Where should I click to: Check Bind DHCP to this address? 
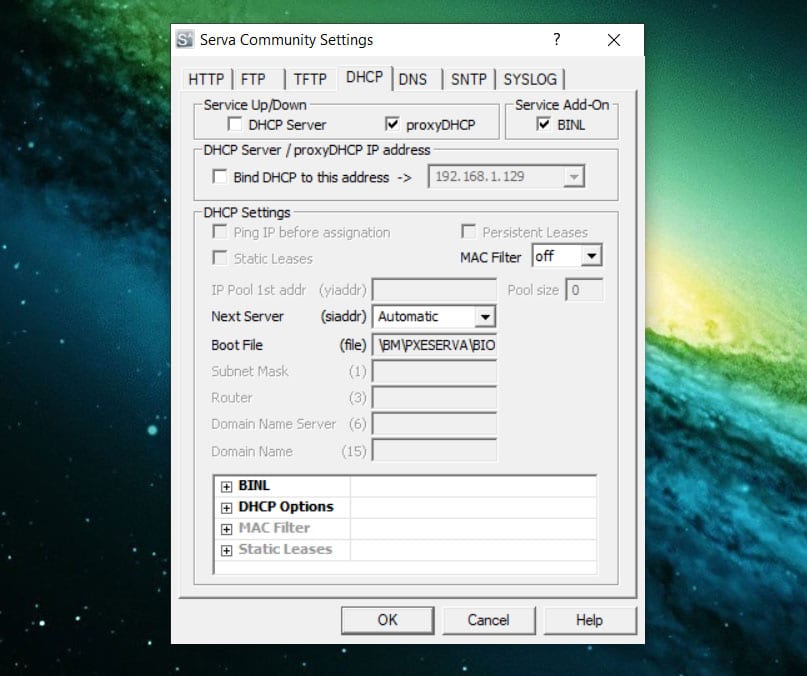click(x=220, y=177)
